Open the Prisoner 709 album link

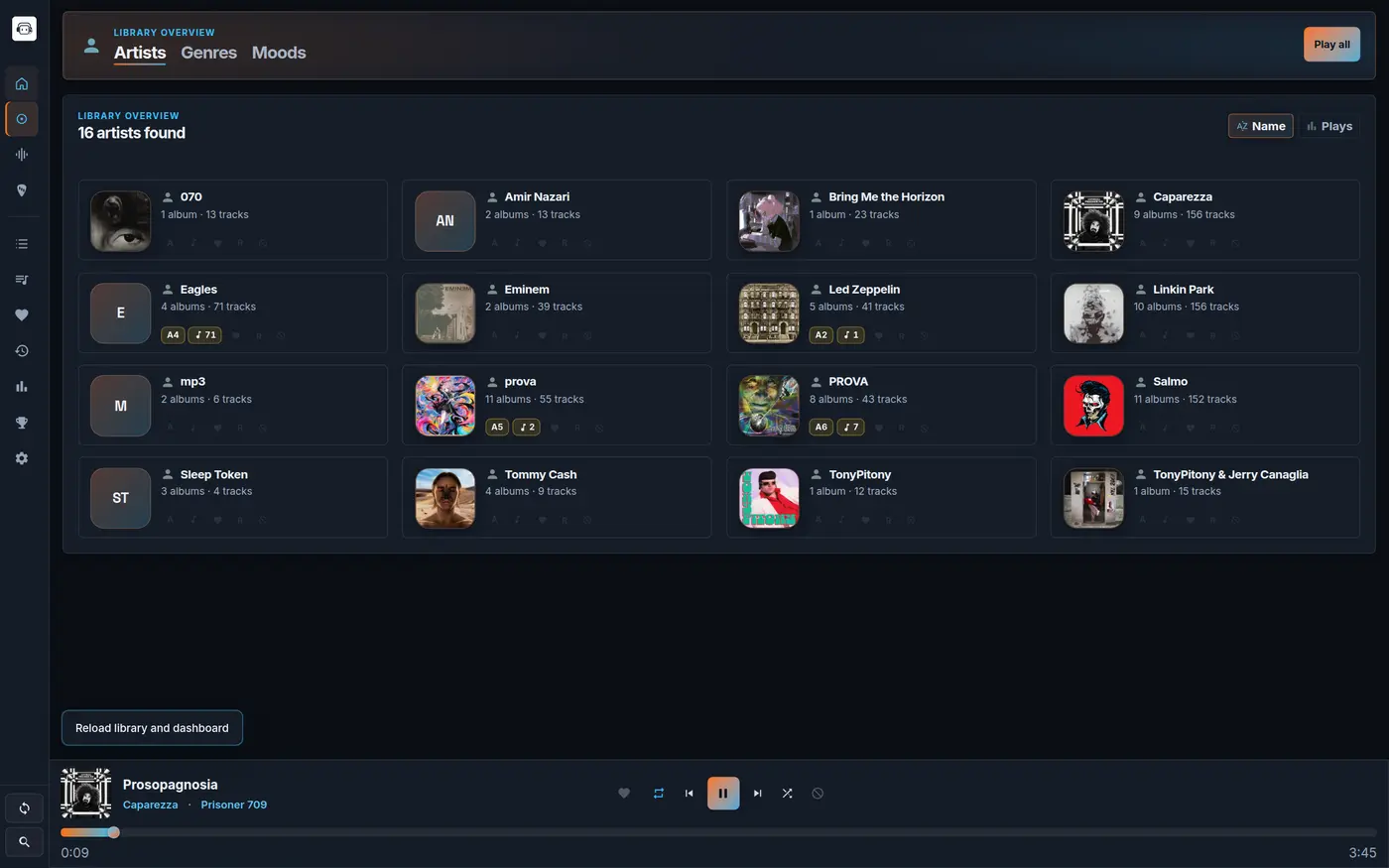click(234, 805)
